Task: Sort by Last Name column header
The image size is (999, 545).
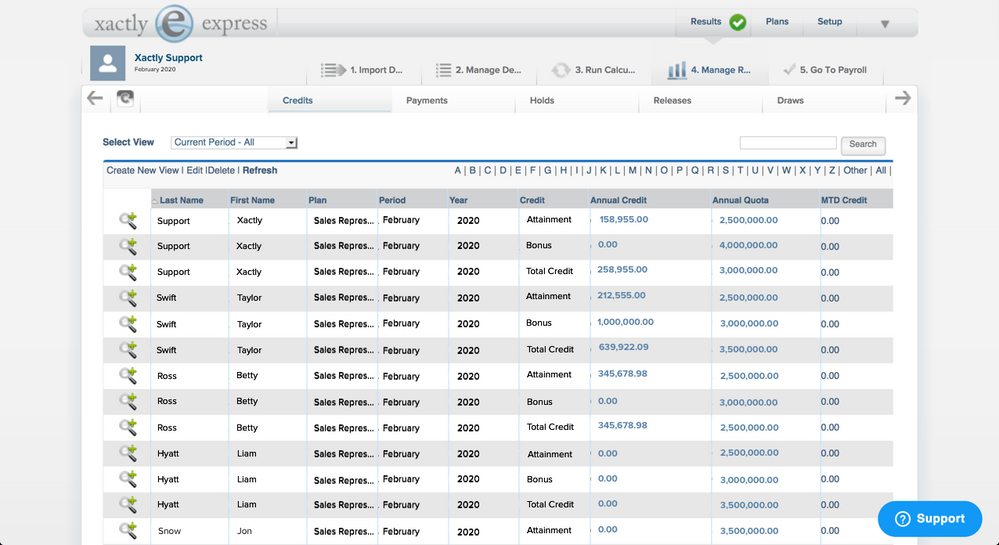Action: (x=181, y=200)
